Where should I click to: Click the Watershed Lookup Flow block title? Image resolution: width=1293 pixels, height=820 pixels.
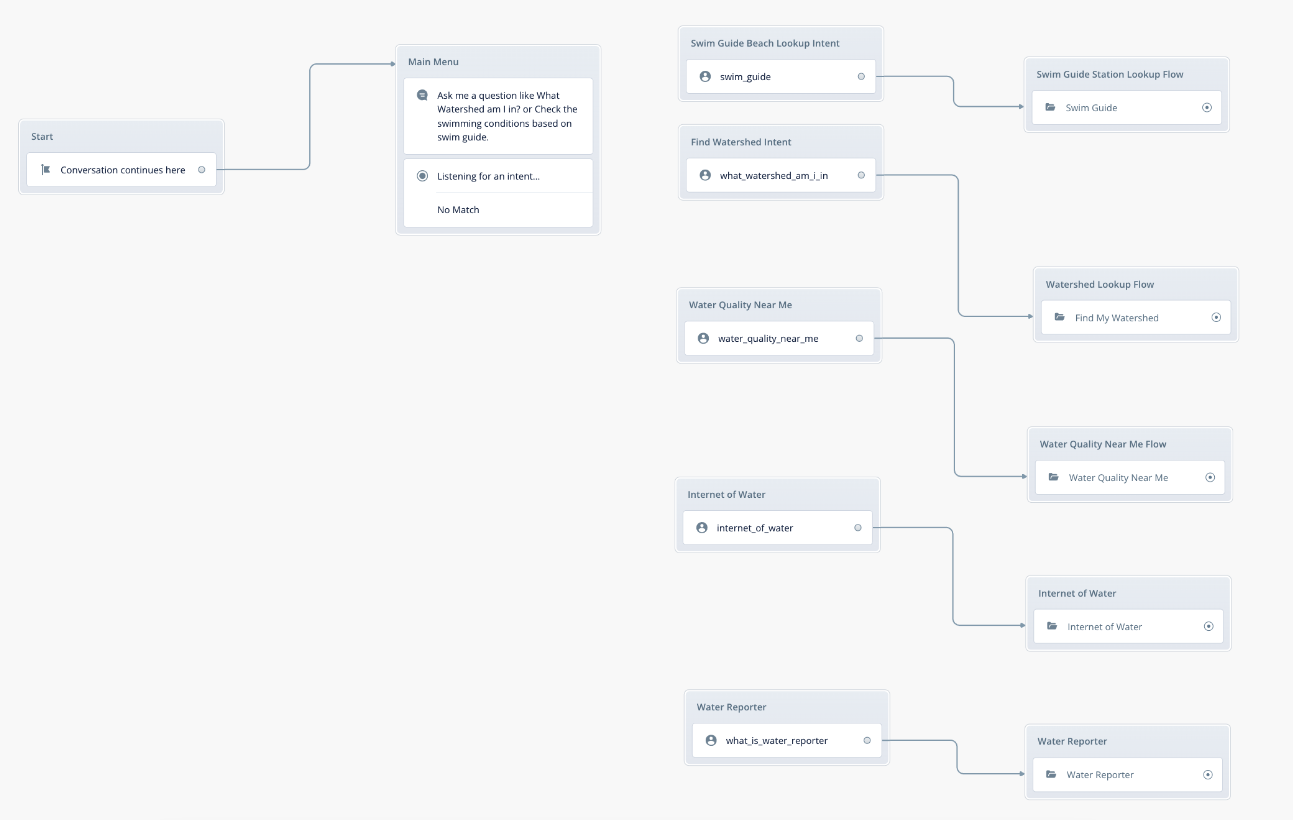click(1100, 285)
